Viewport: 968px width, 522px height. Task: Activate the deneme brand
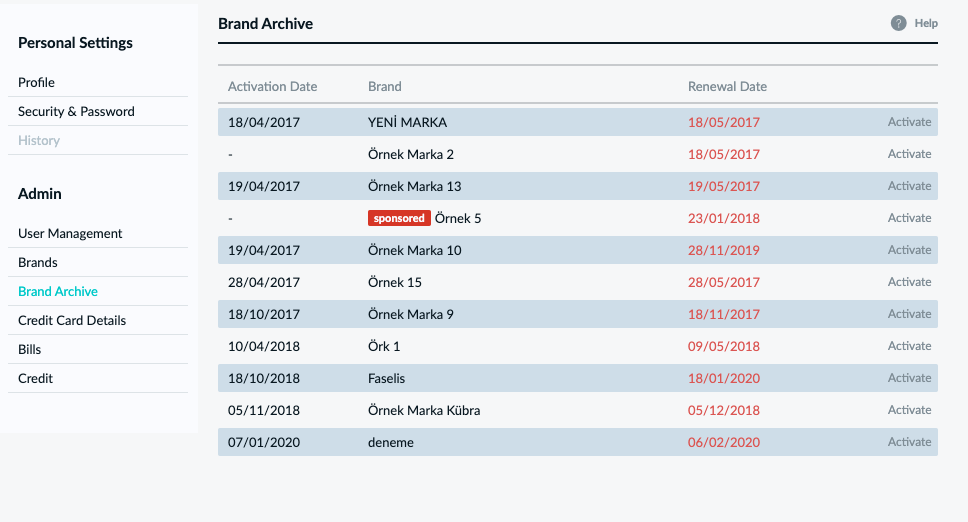pyautogui.click(x=909, y=442)
